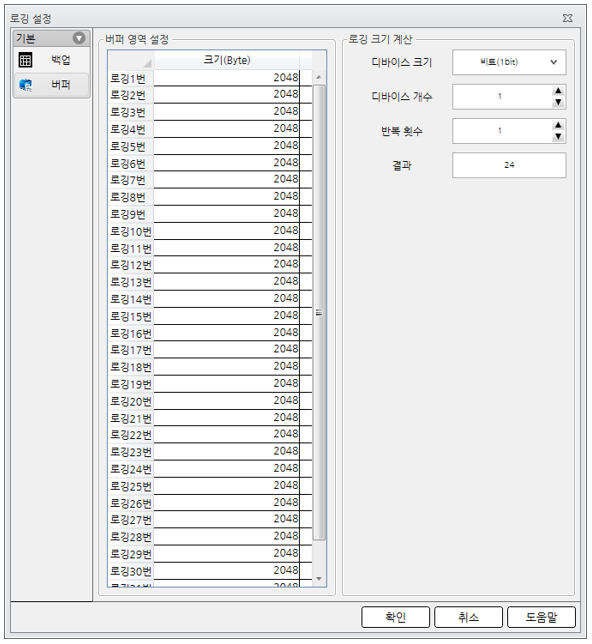Click size cell 2048 of 로깅26번

click(x=227, y=503)
